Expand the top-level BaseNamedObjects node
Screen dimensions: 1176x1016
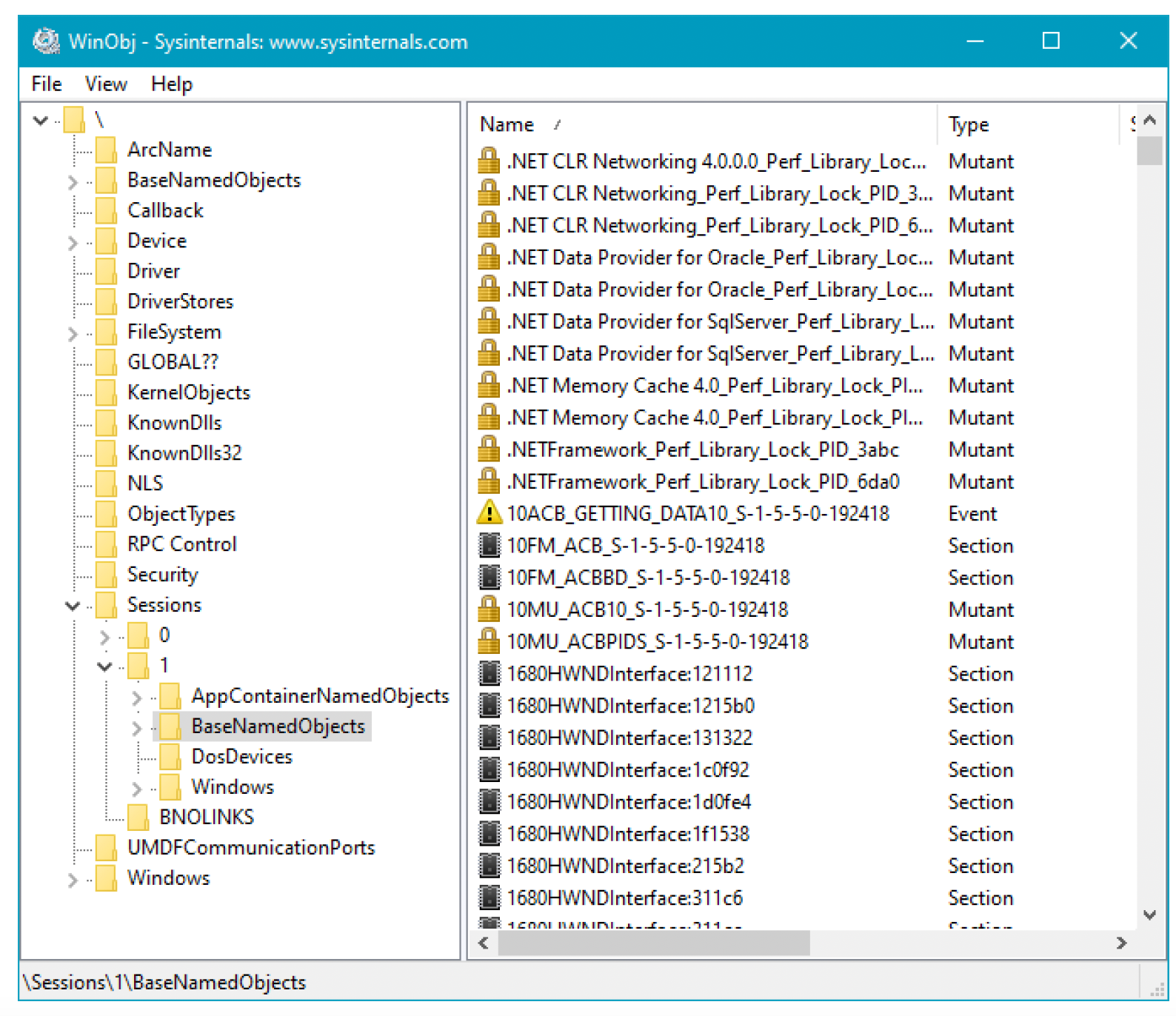coord(73,181)
